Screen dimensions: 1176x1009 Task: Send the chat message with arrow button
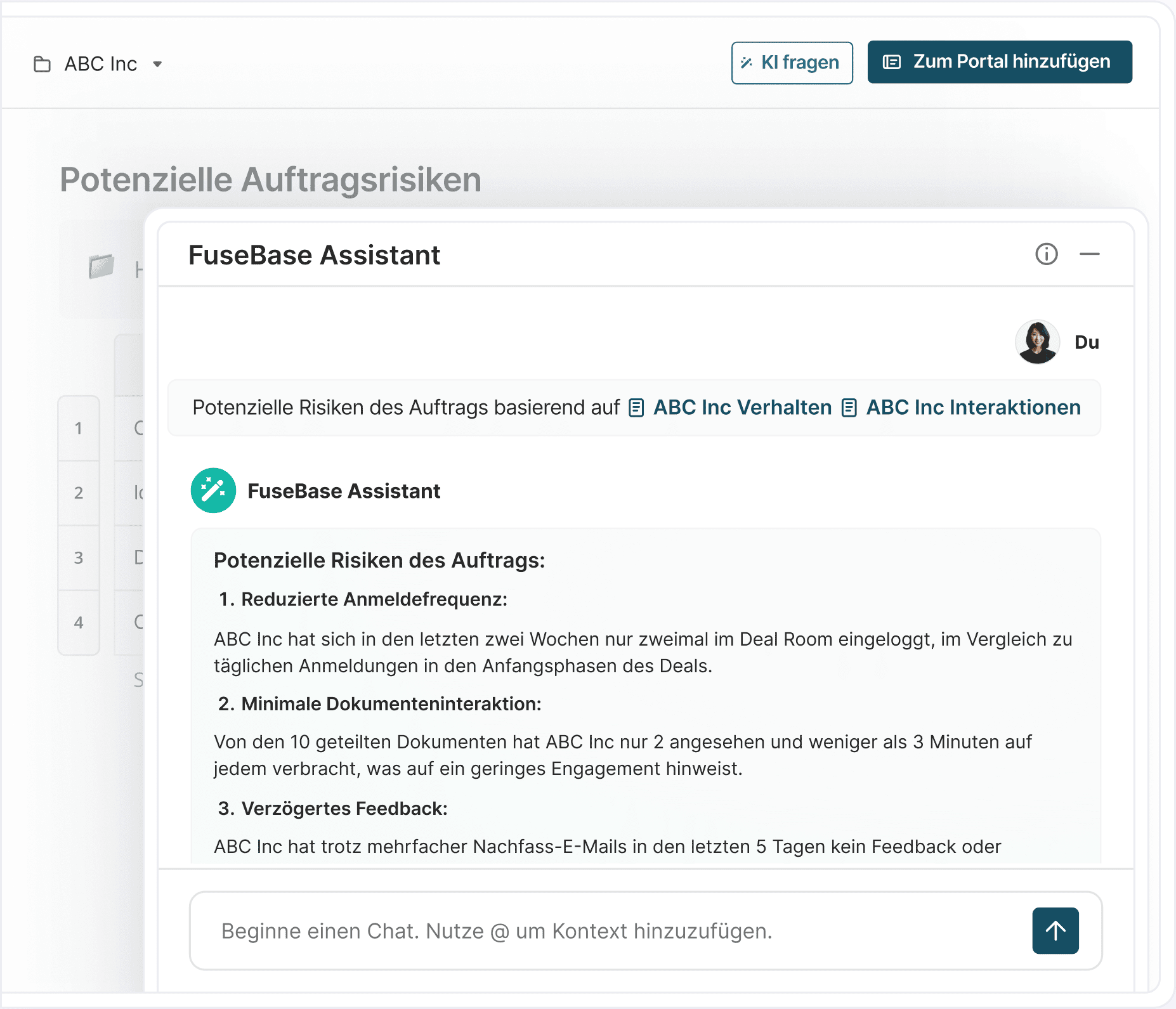pyautogui.click(x=1055, y=931)
